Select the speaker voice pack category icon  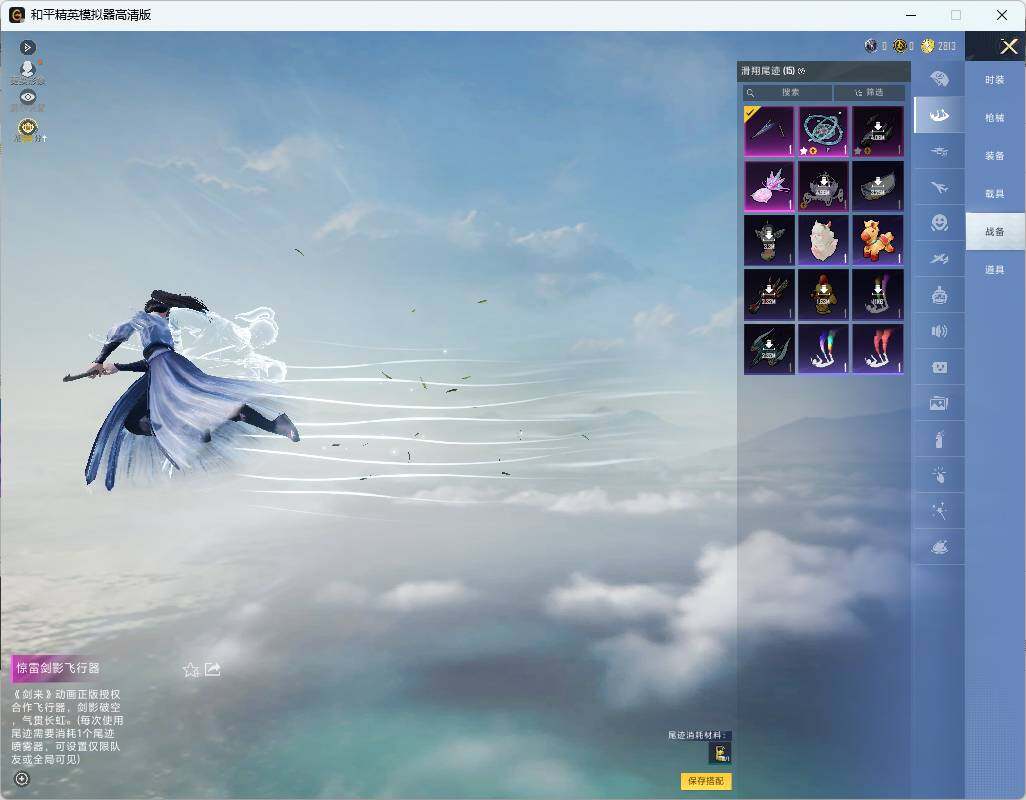click(939, 331)
